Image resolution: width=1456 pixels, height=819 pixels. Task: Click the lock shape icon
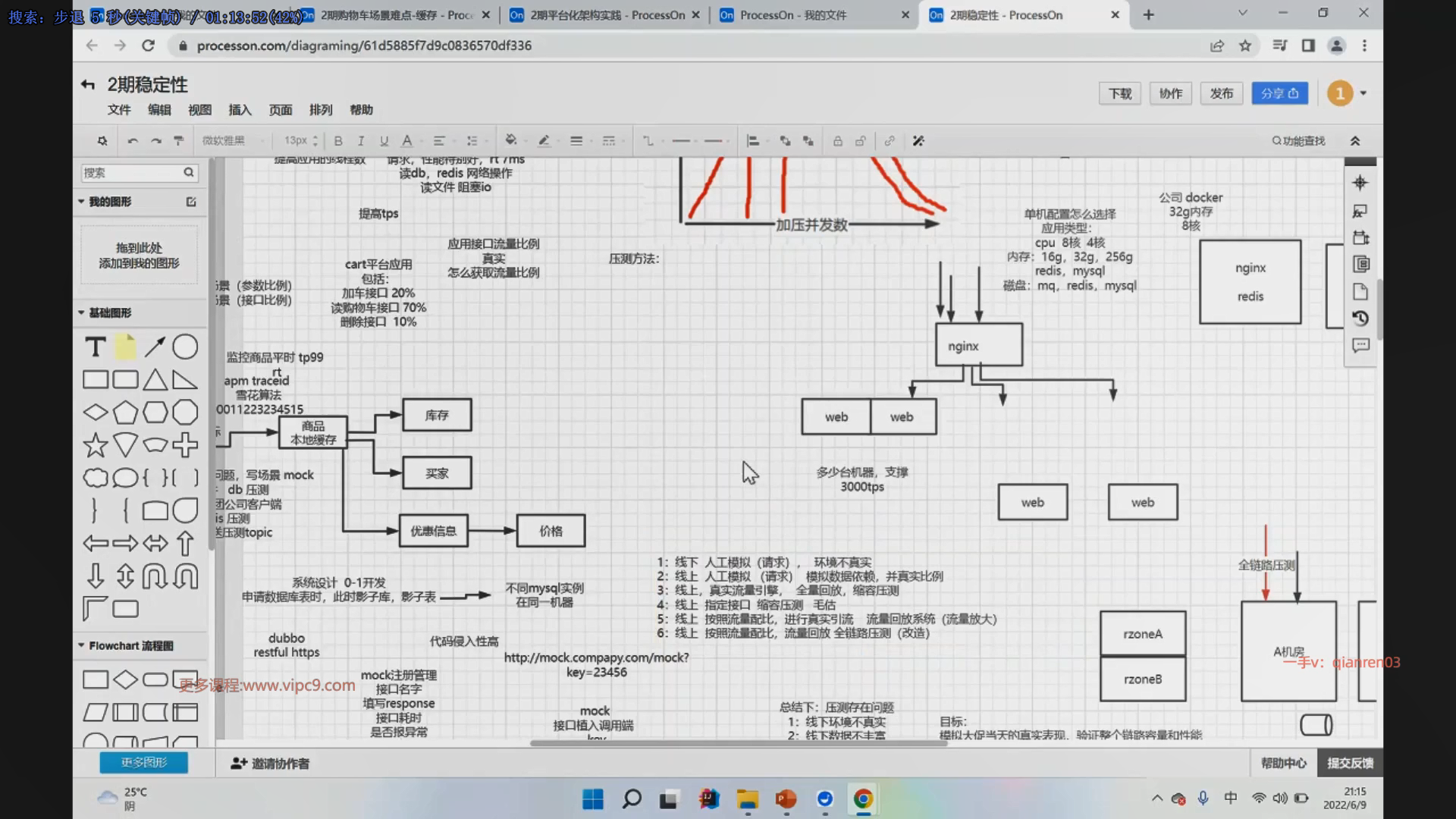point(837,141)
